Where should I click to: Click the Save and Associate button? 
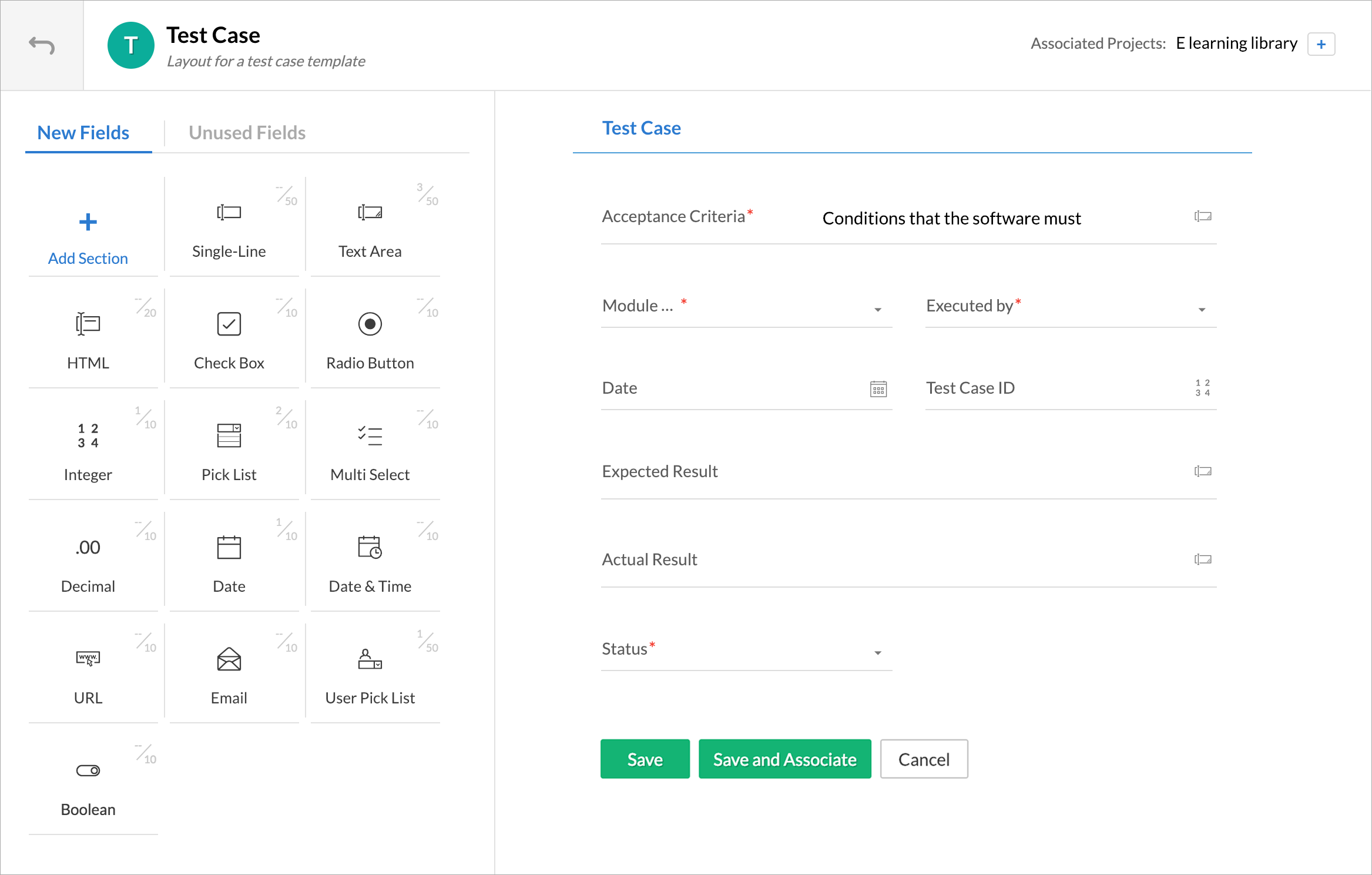[784, 759]
